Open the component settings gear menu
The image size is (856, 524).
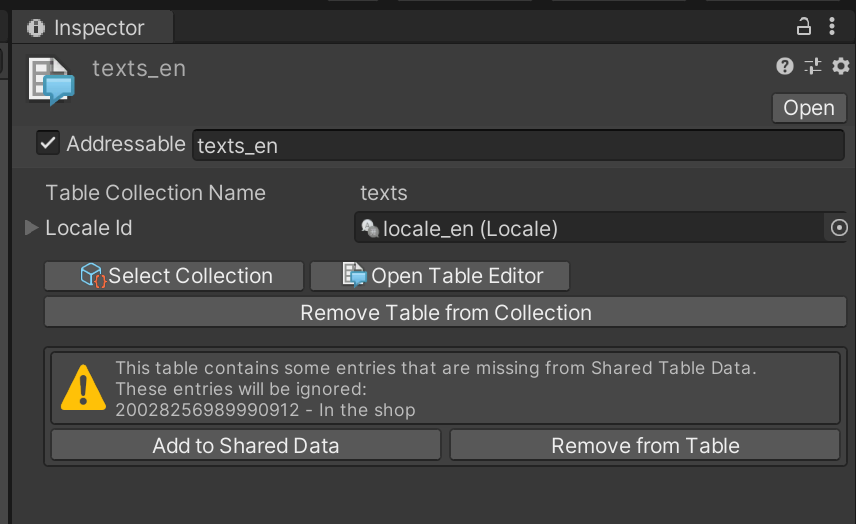pyautogui.click(x=839, y=67)
